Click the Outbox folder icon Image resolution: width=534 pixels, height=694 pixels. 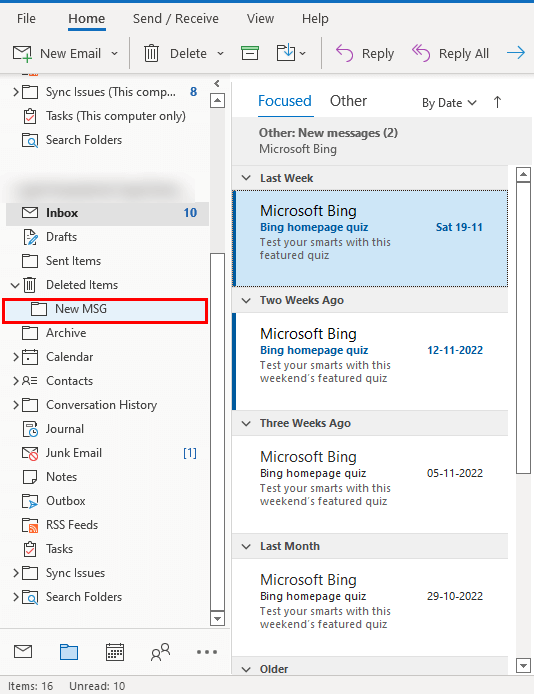click(30, 501)
